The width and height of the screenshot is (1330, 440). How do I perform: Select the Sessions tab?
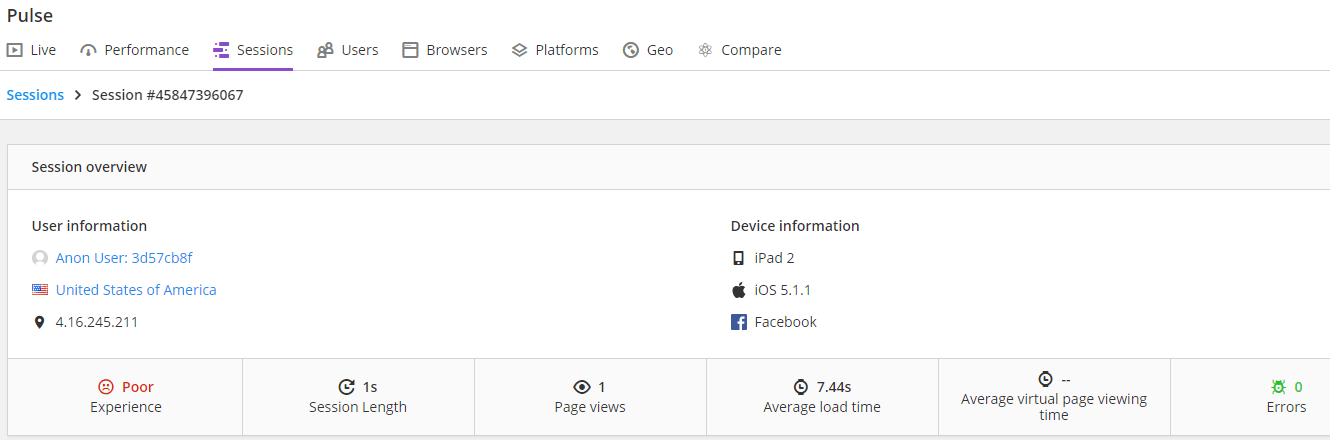click(253, 50)
